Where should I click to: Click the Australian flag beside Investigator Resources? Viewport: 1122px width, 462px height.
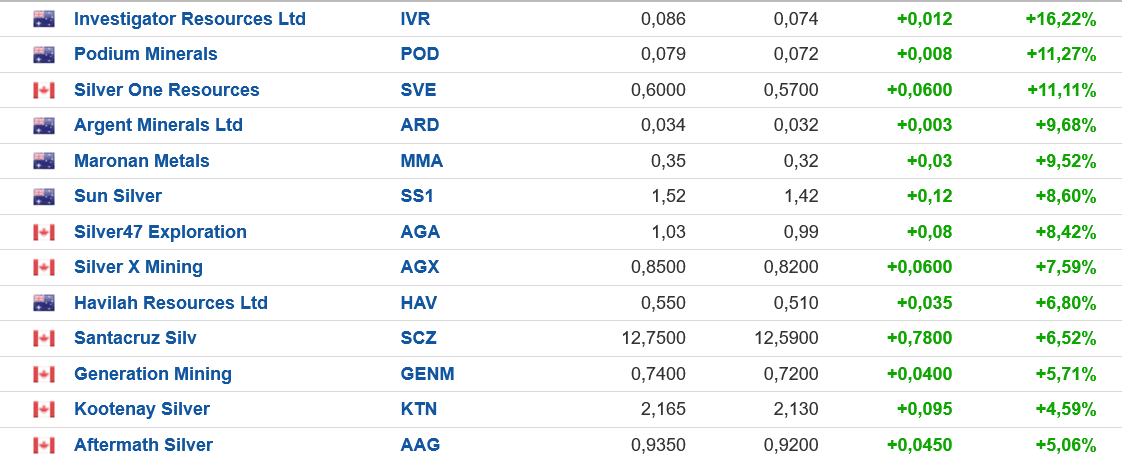click(44, 19)
